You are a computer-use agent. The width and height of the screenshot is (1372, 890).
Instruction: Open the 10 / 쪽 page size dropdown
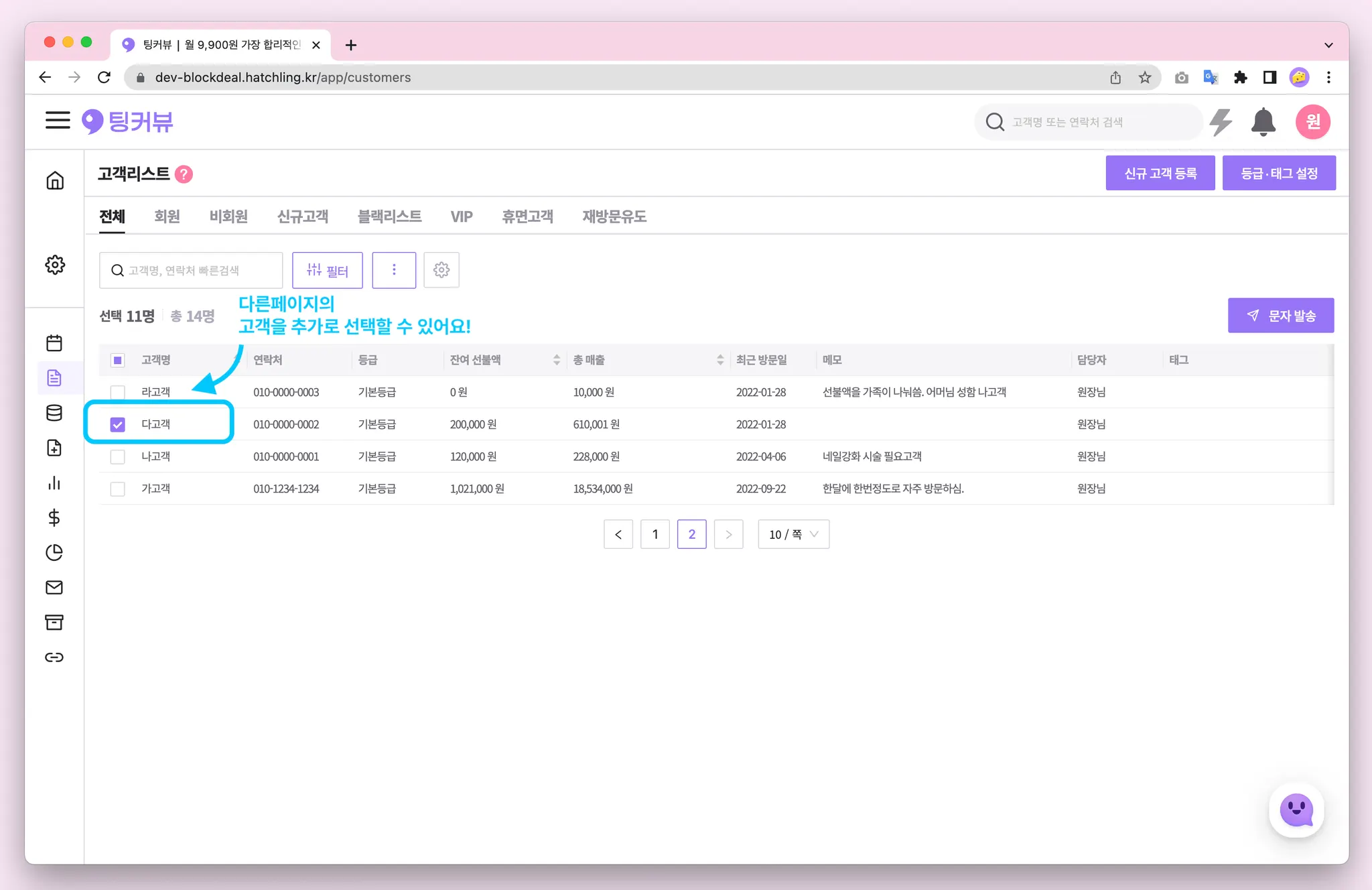(793, 534)
